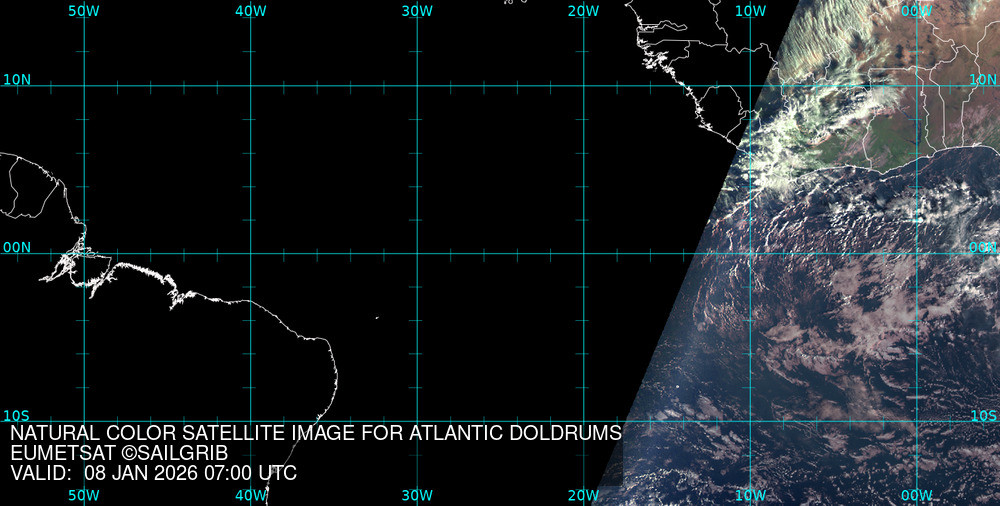Click the 'VALID: 08 JAN 2026 07:00 UTC' timestamp

[153, 473]
